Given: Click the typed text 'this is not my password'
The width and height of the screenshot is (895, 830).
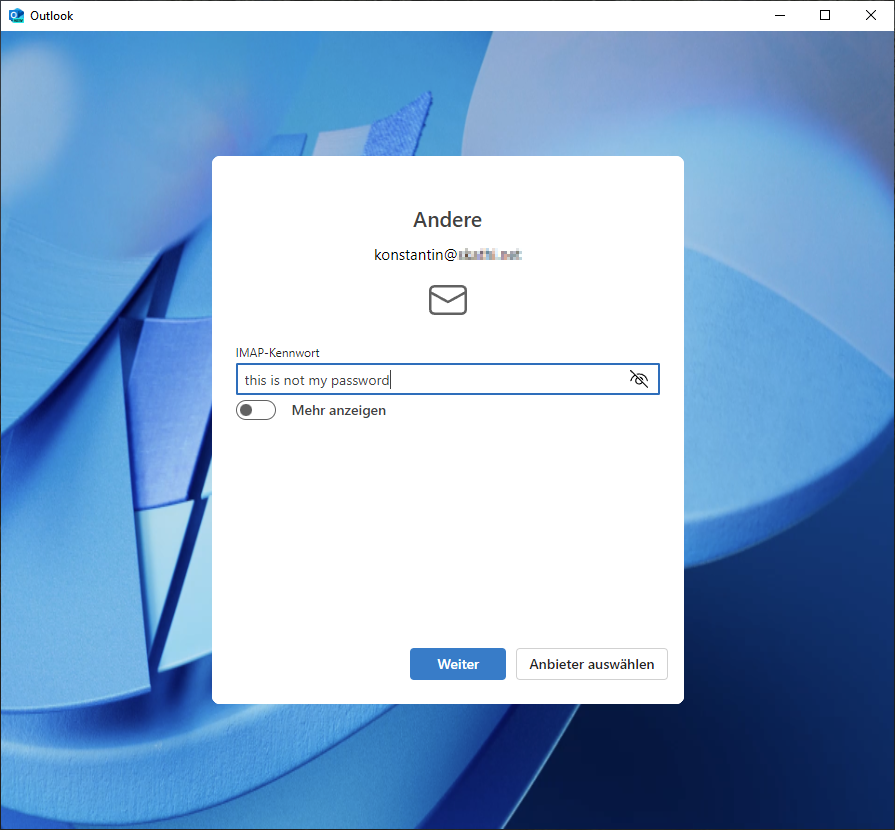Looking at the screenshot, I should click(x=316, y=380).
